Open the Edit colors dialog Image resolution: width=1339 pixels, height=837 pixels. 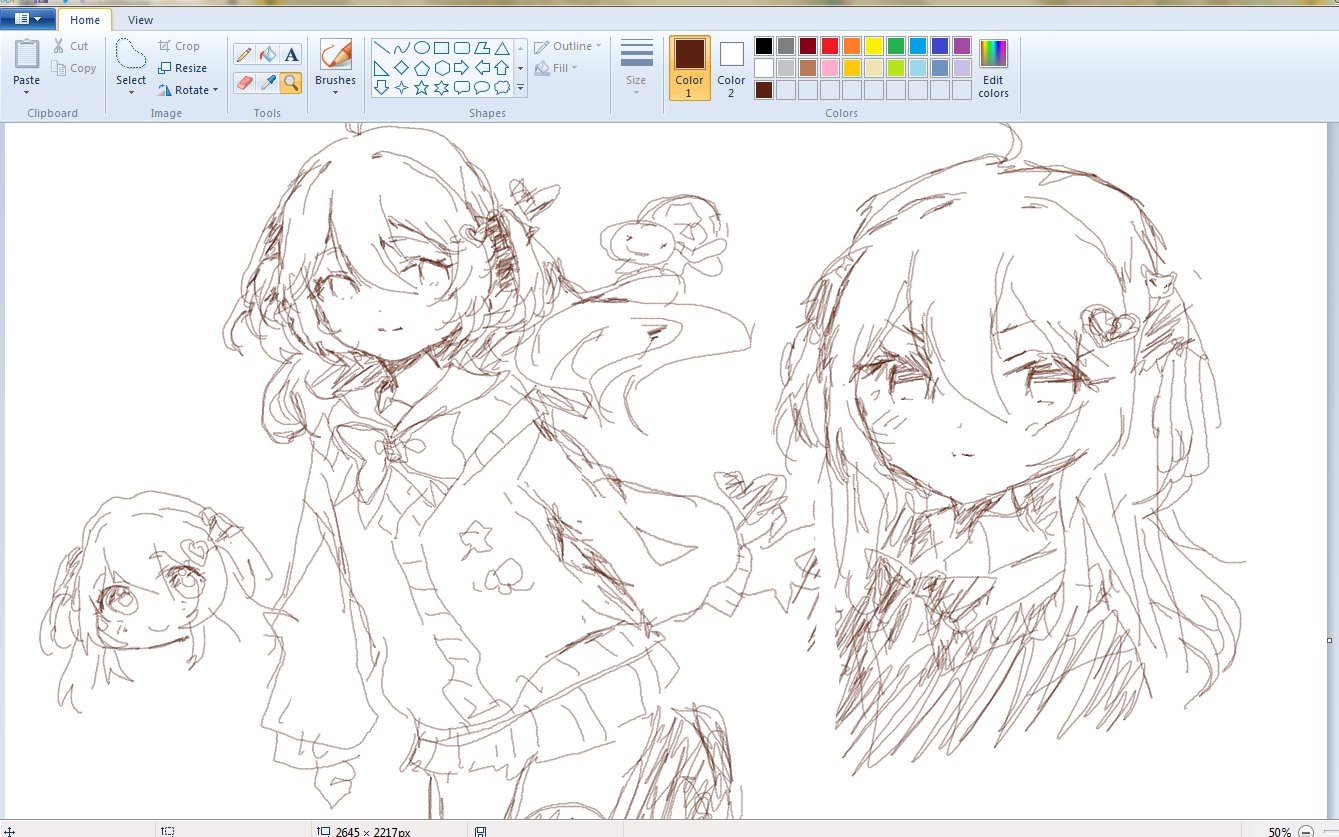click(x=993, y=68)
